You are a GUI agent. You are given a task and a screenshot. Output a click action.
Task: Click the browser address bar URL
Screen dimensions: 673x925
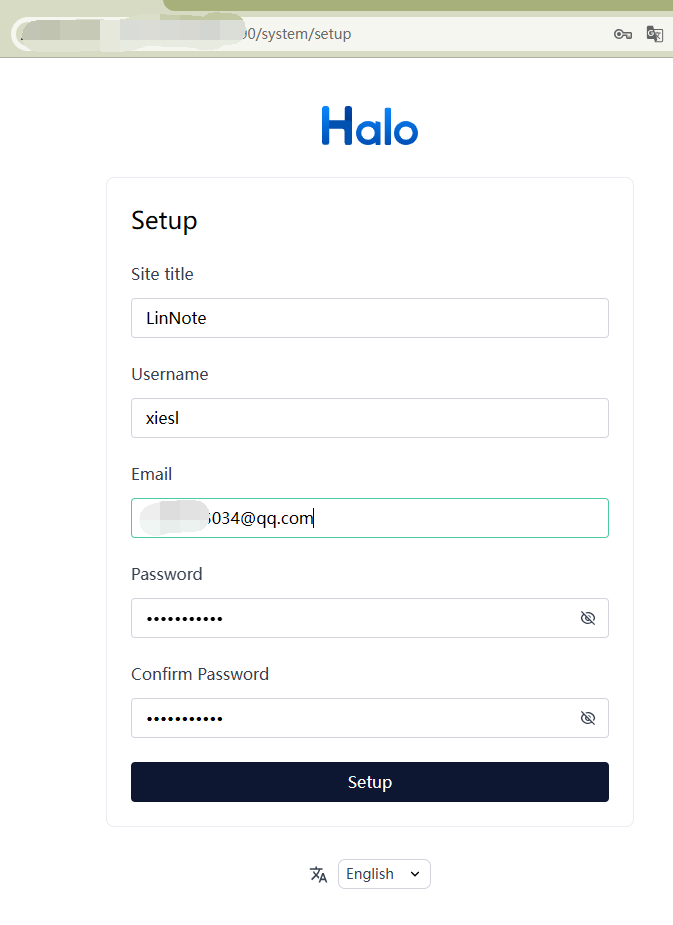pyautogui.click(x=300, y=34)
